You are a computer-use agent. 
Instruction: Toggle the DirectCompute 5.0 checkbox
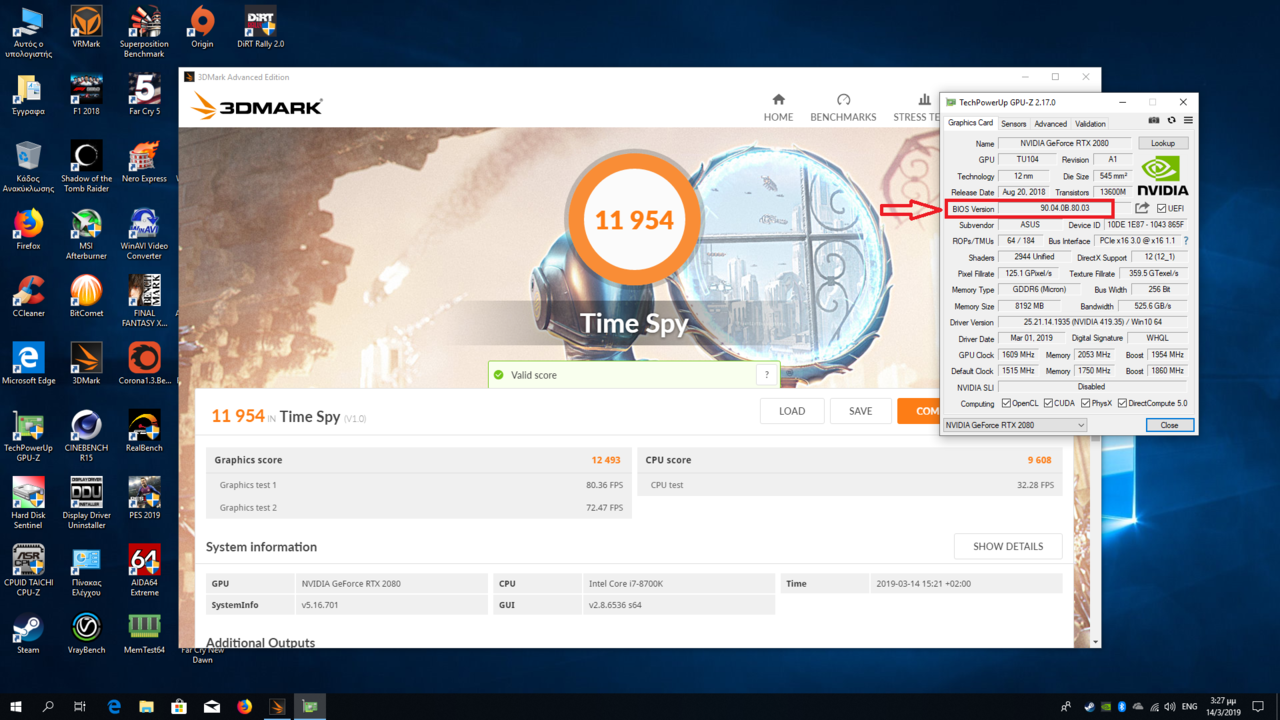click(1122, 403)
